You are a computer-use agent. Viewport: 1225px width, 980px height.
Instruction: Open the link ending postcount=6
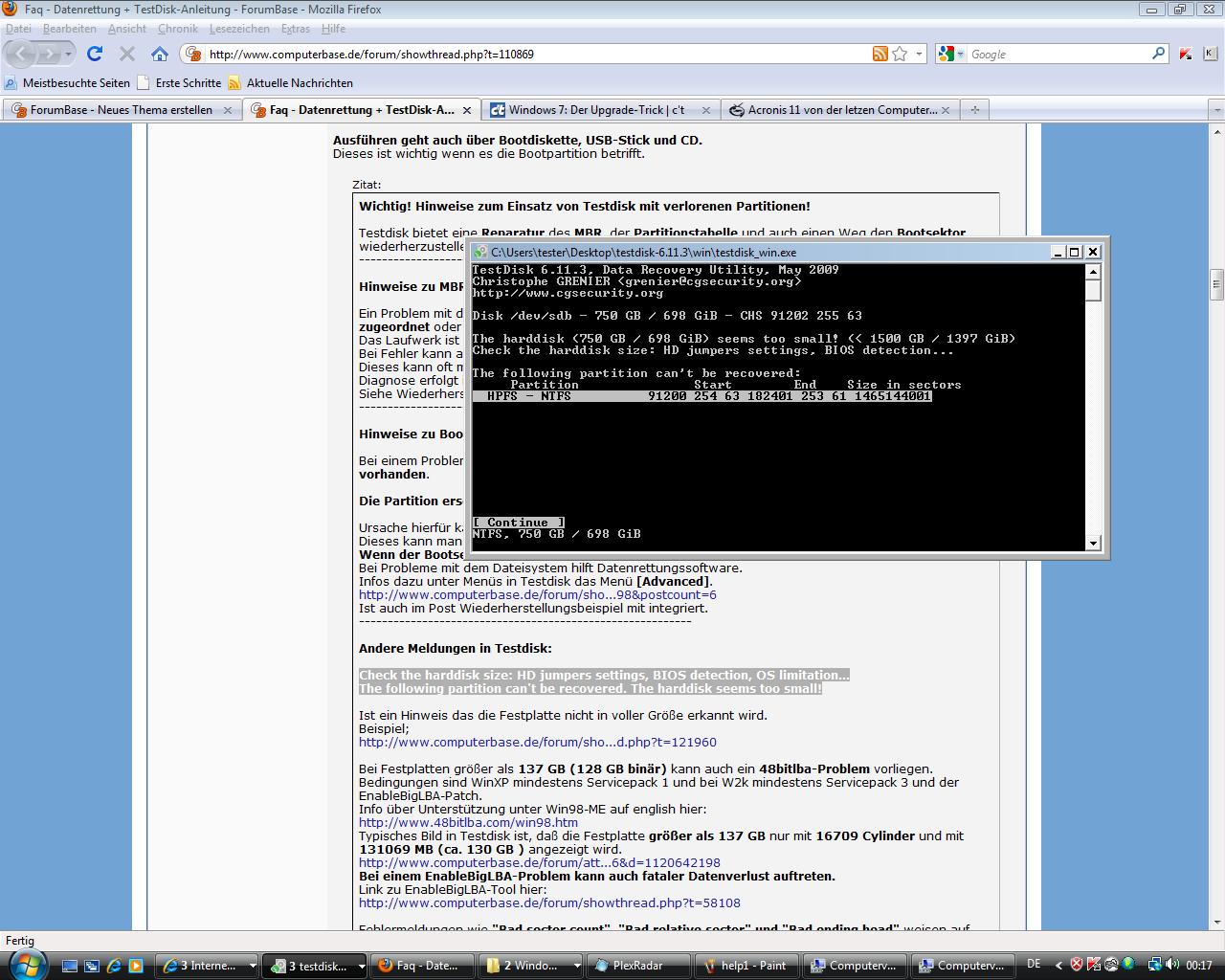[538, 594]
